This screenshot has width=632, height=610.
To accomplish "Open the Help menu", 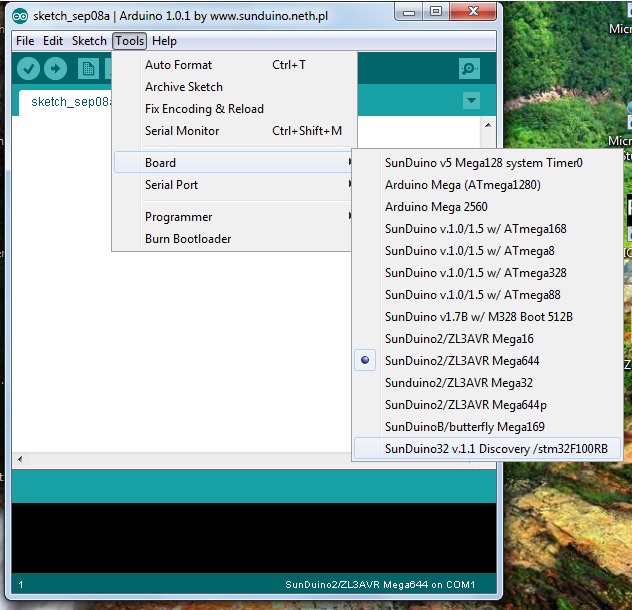I will pyautogui.click(x=164, y=41).
